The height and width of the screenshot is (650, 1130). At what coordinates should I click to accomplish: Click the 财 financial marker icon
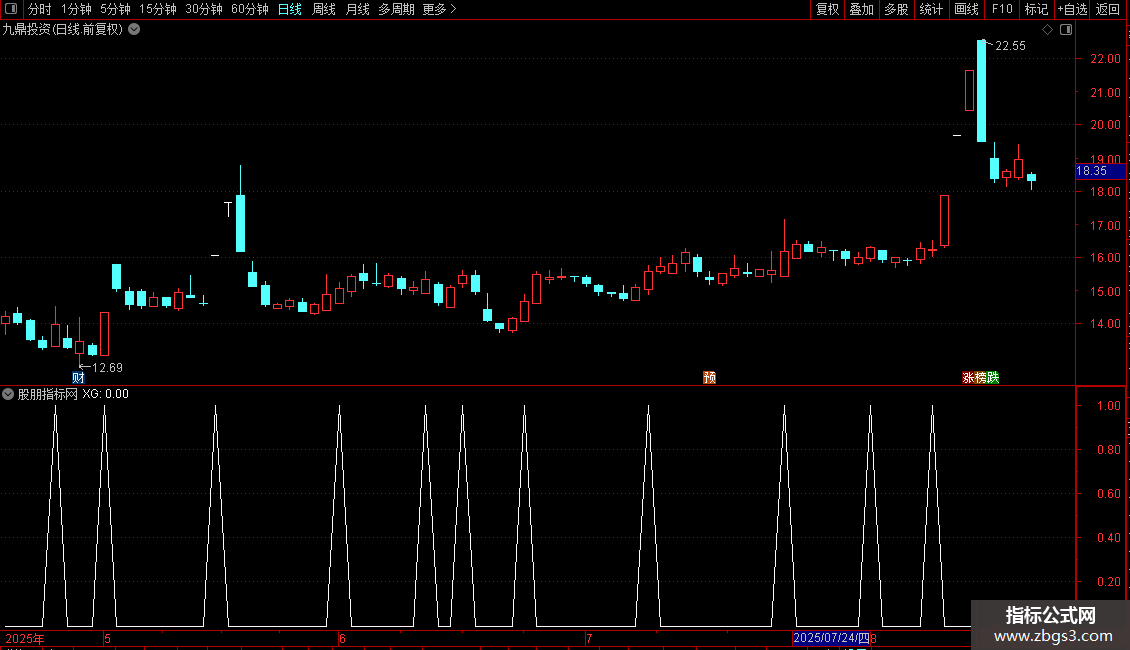78,378
